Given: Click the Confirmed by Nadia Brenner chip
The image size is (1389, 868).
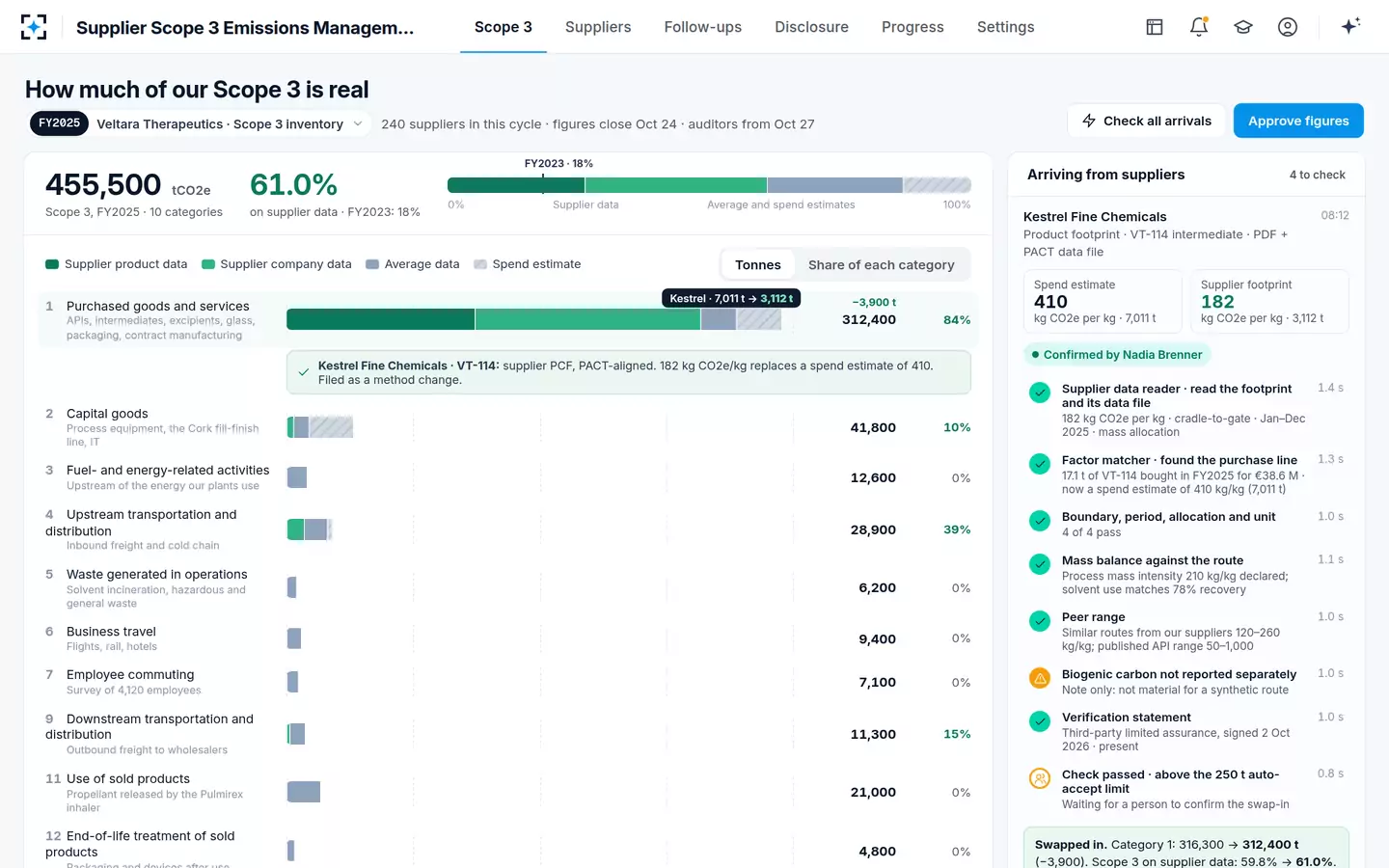Looking at the screenshot, I should click(1117, 355).
